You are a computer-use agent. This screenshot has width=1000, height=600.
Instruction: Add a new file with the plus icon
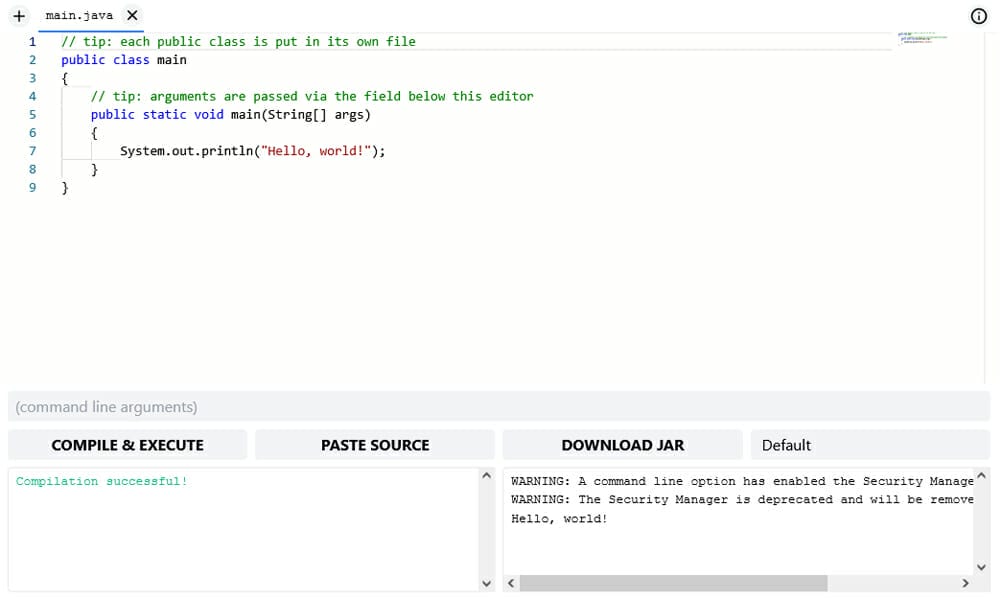coord(19,16)
